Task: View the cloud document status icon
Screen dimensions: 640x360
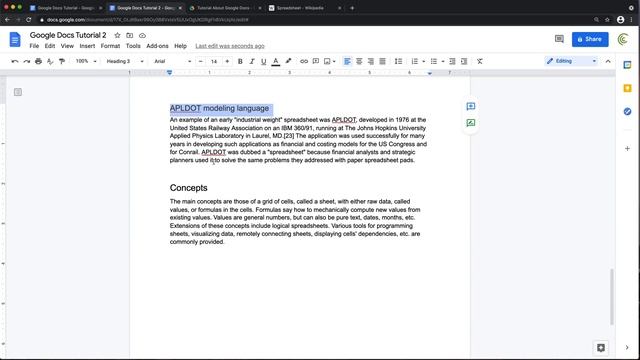Action: tap(142, 36)
